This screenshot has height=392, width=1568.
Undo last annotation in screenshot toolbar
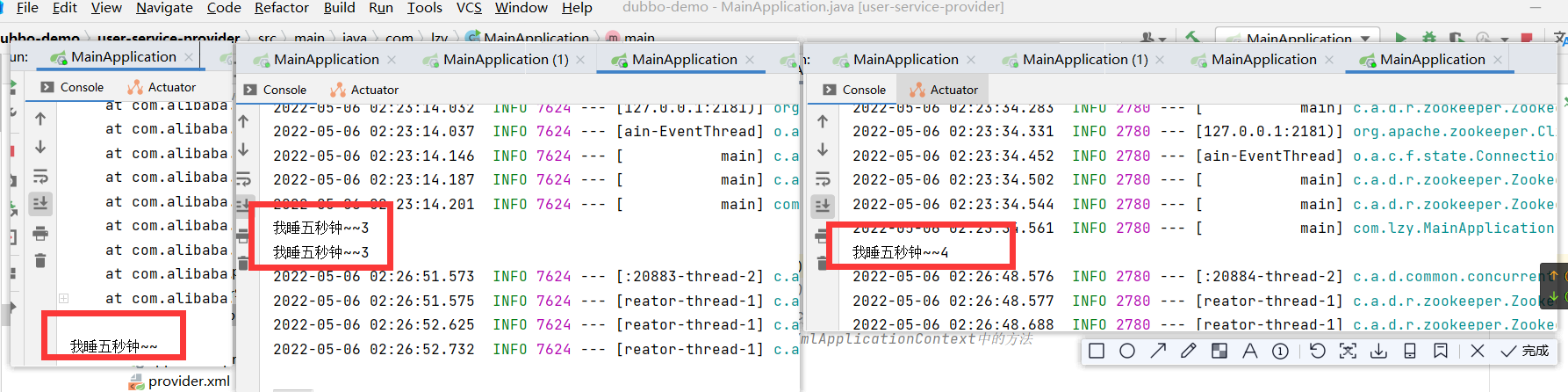pyautogui.click(x=1317, y=351)
